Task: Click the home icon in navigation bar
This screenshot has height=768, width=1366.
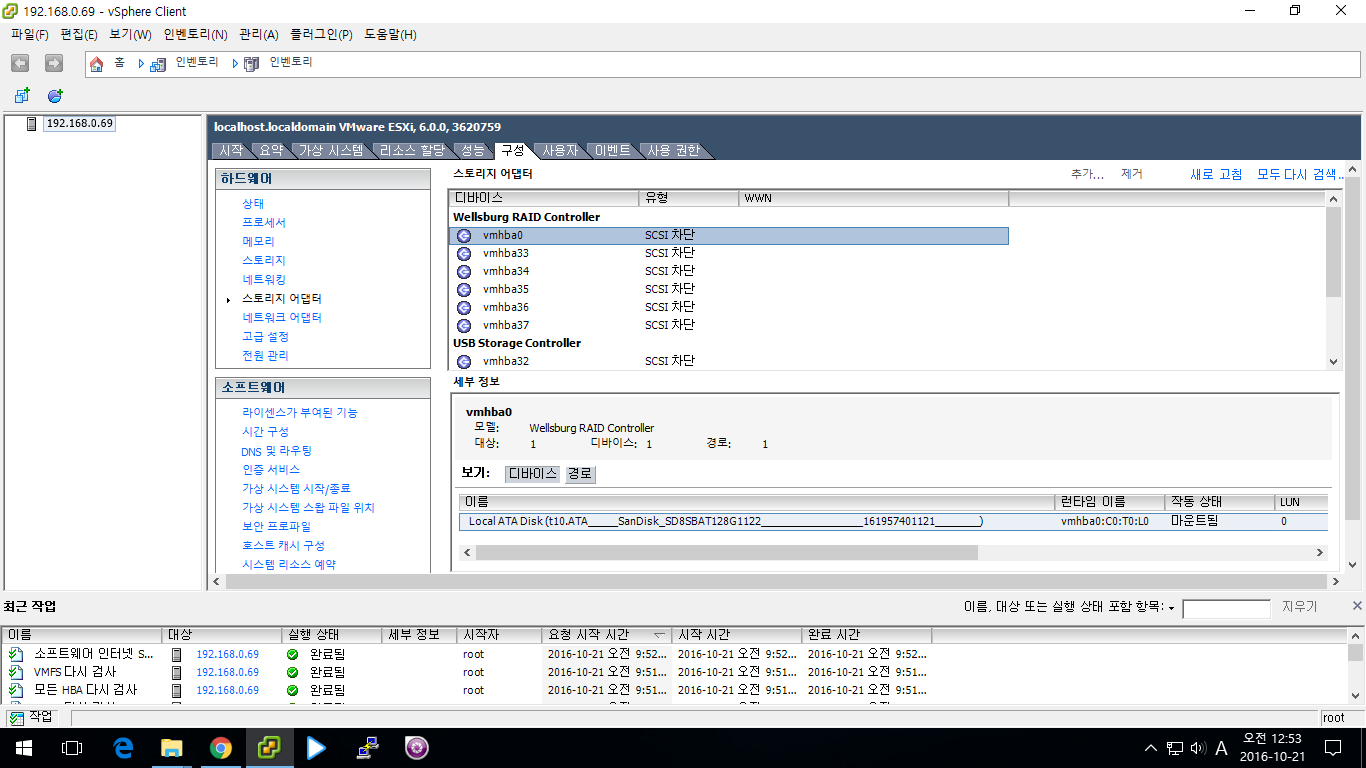Action: 97,64
